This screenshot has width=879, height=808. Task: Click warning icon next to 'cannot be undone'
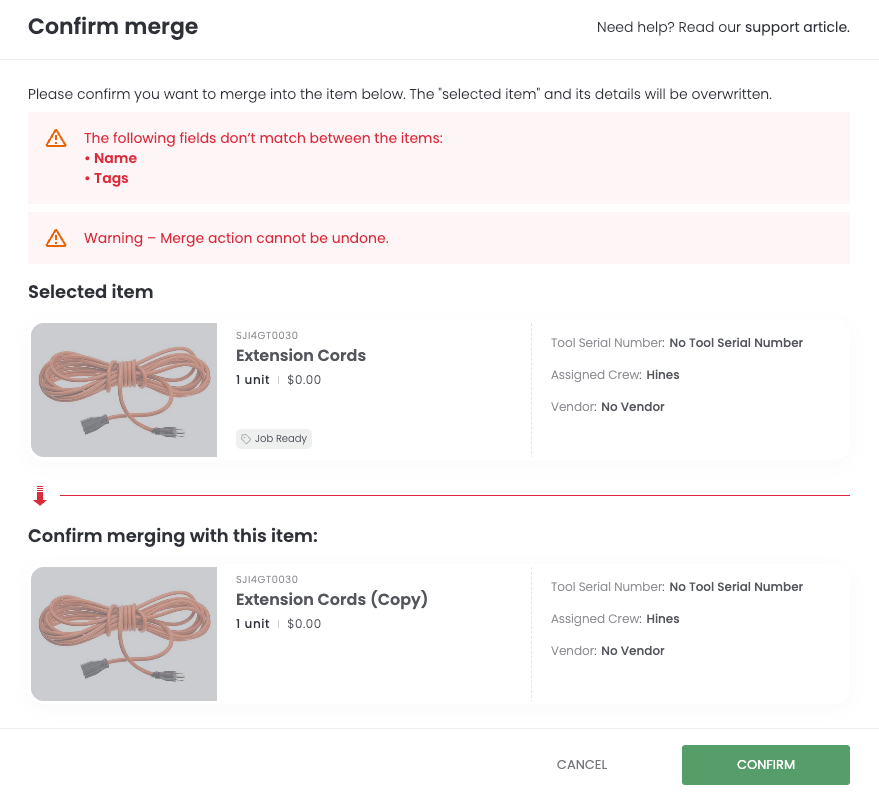(56, 238)
